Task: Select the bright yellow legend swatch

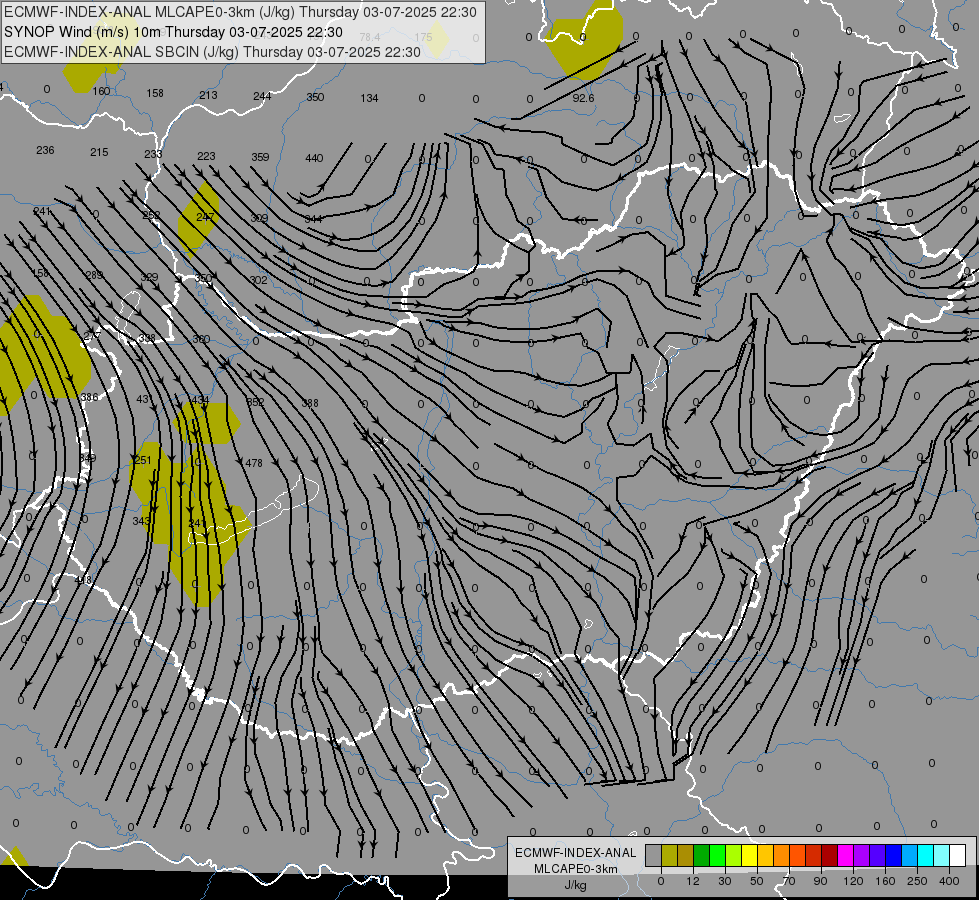Action: coord(749,855)
